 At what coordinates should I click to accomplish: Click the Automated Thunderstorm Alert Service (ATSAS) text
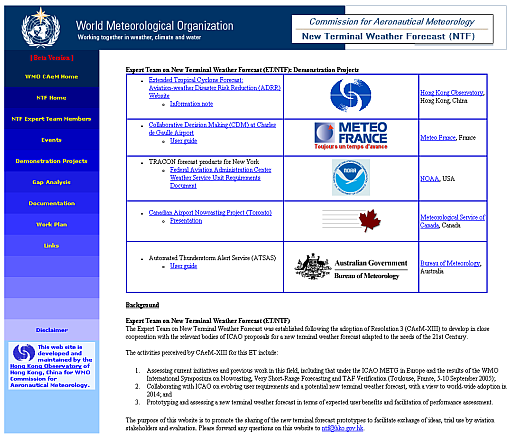click(212, 258)
